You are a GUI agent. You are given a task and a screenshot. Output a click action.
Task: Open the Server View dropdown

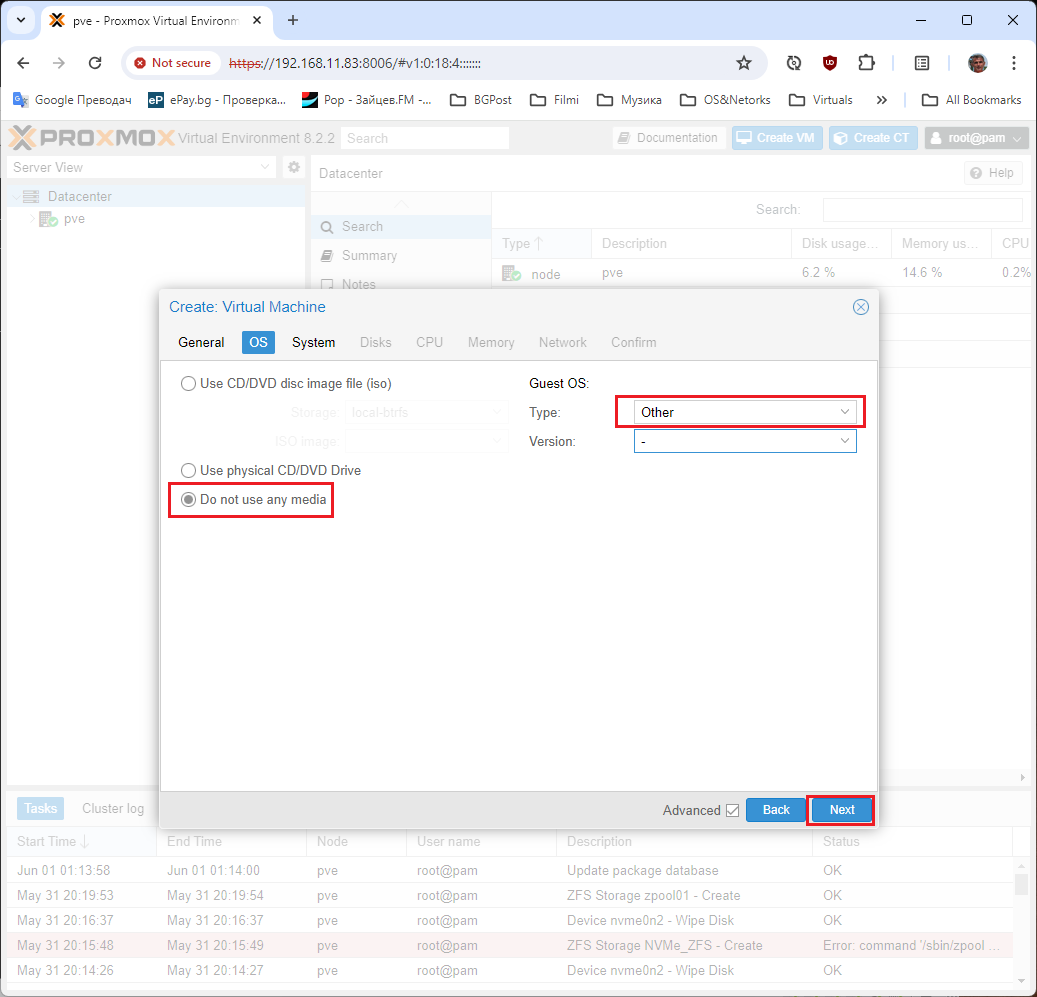(x=142, y=167)
